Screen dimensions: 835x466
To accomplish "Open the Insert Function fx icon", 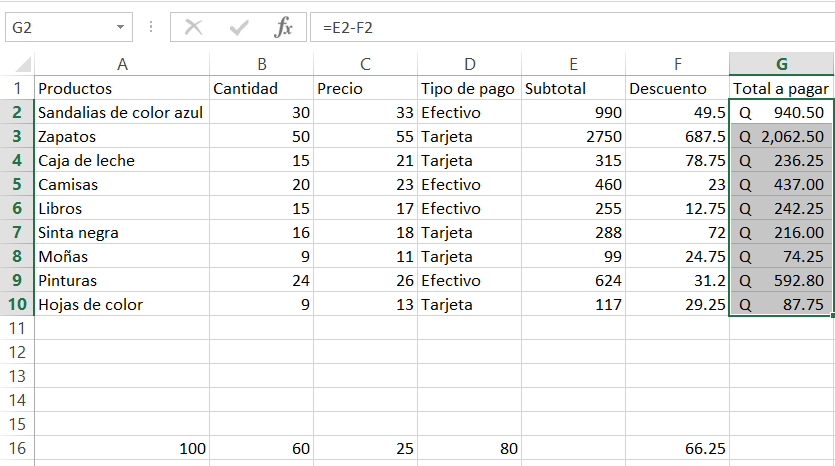I will coord(283,27).
